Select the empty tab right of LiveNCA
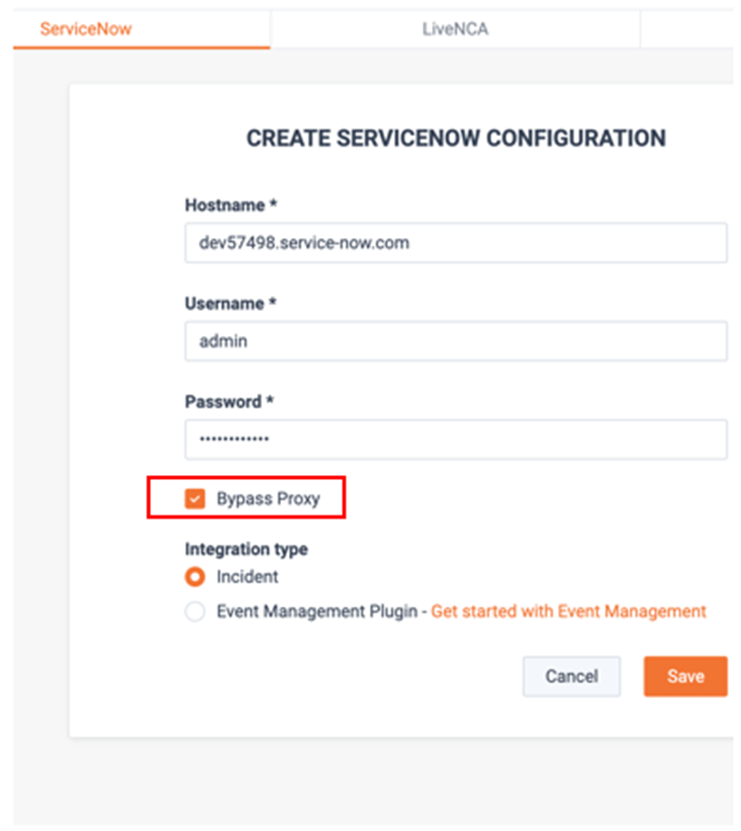 point(687,29)
